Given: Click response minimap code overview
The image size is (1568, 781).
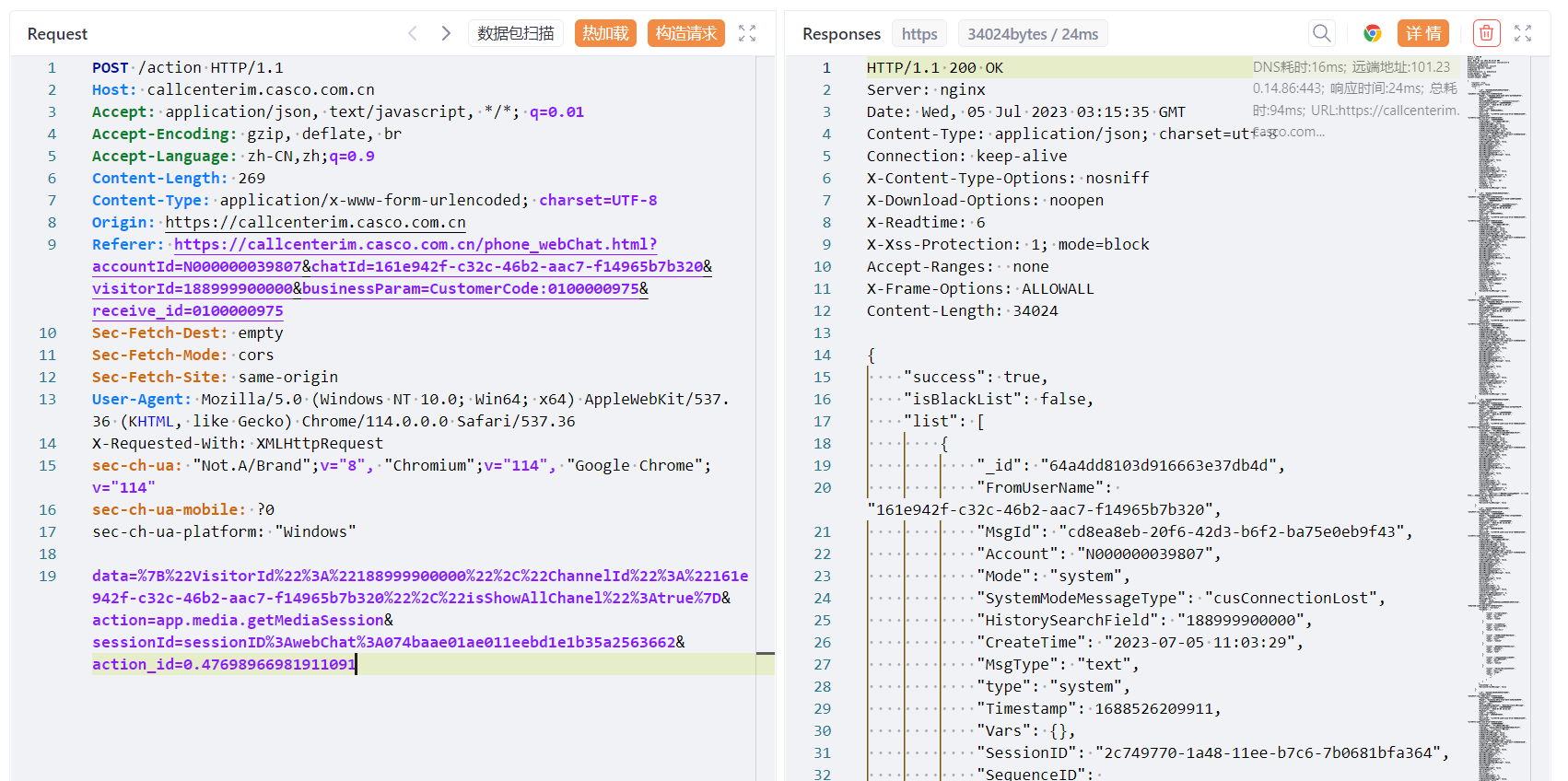Looking at the screenshot, I should 1497,418.
